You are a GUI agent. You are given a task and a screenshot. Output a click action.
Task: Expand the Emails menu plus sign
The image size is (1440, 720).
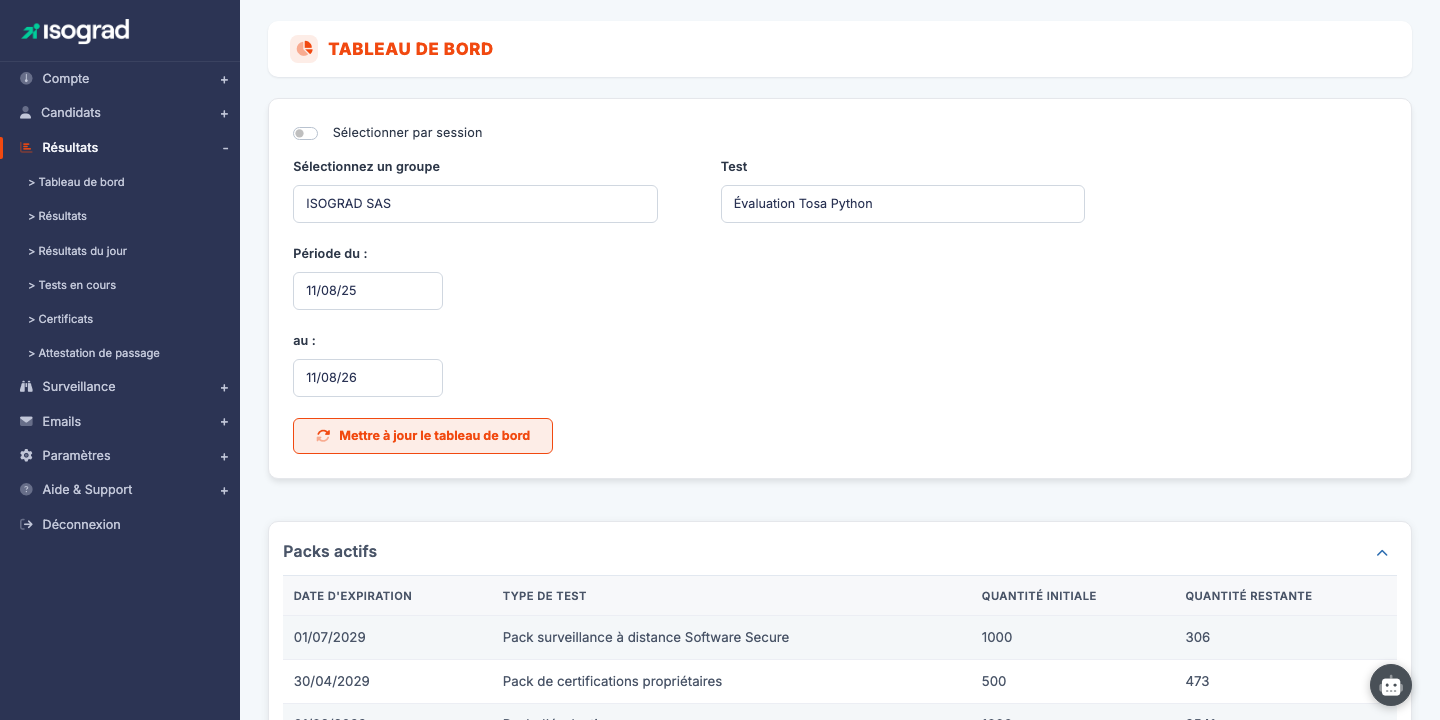pos(224,422)
